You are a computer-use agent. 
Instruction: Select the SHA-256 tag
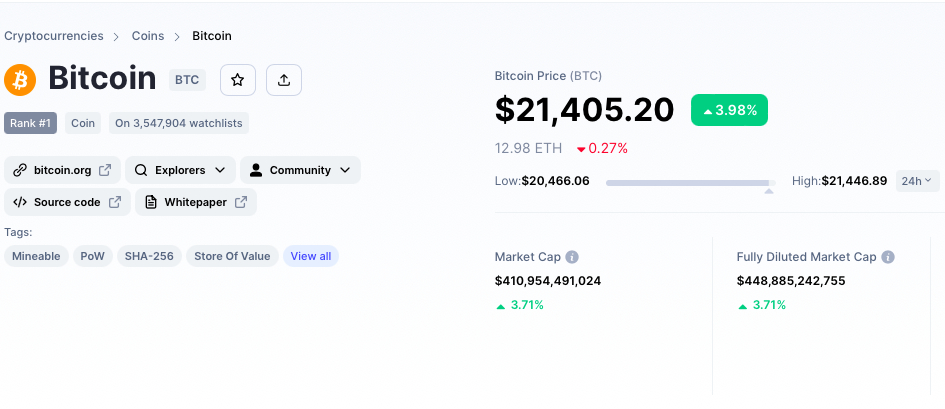[x=149, y=256]
